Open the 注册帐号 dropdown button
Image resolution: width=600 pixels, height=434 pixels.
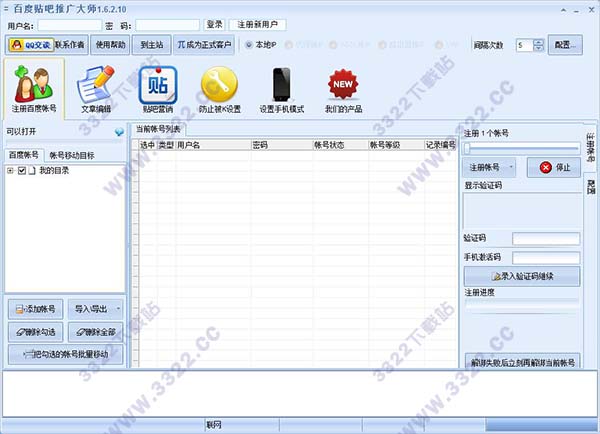489,167
